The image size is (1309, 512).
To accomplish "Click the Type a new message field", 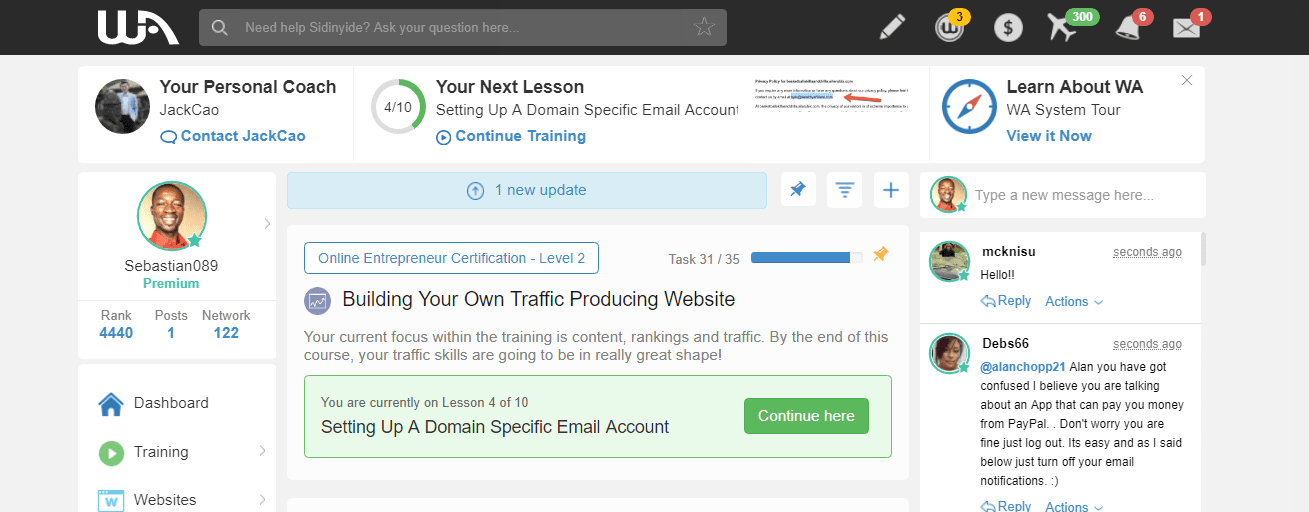I will pos(1085,195).
